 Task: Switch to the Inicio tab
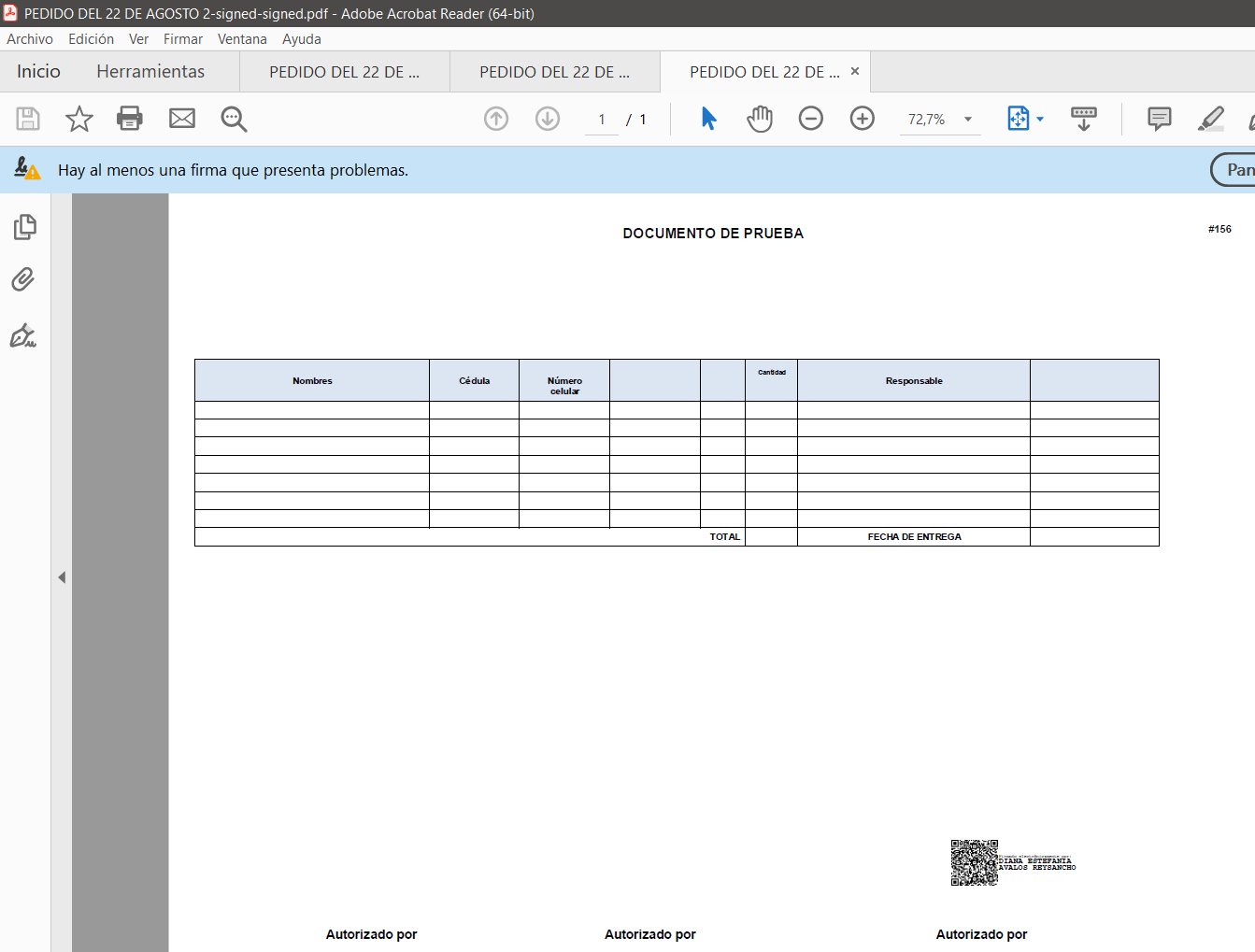[x=38, y=72]
